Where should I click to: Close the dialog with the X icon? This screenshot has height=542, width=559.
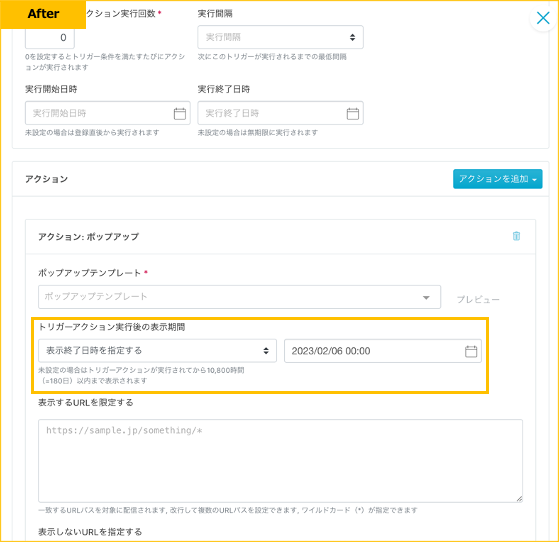tap(543, 18)
